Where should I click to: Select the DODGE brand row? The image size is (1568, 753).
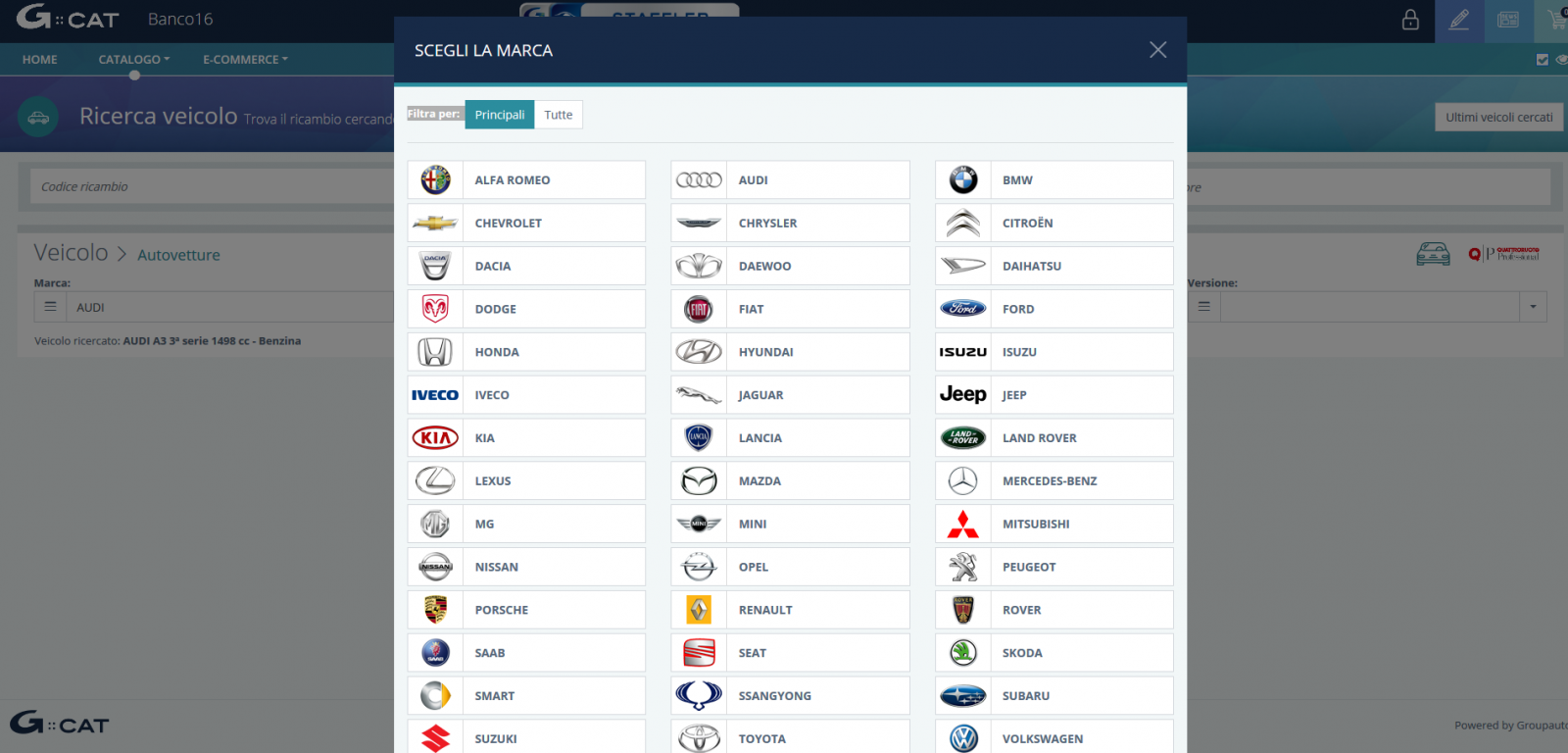coord(526,309)
